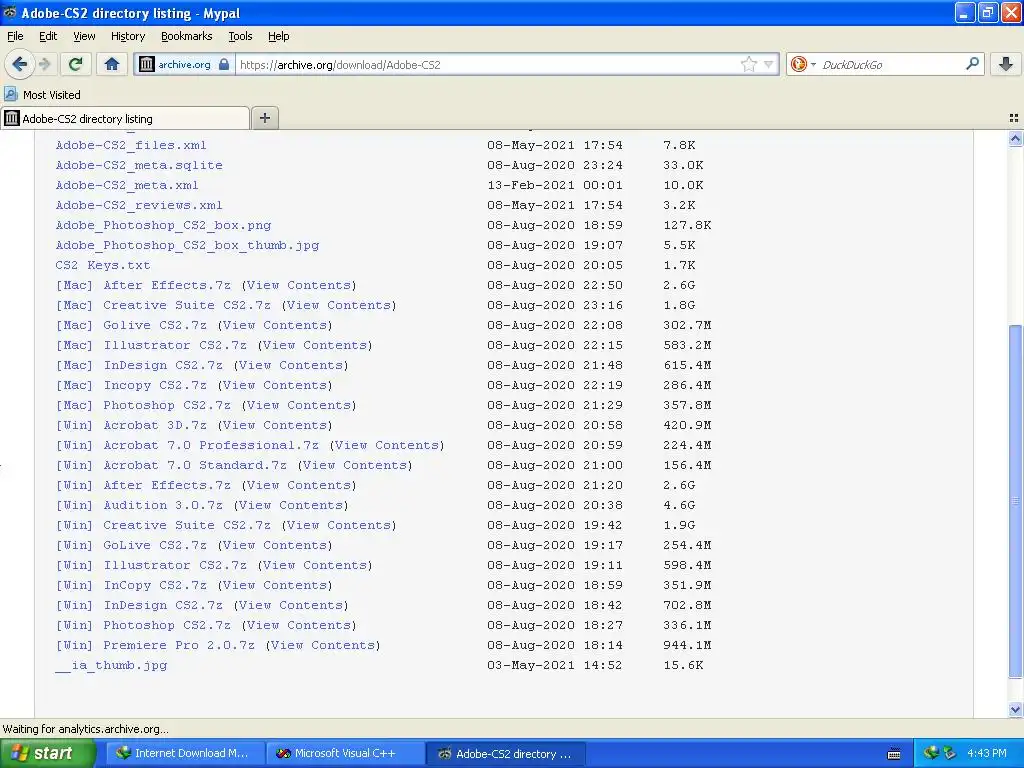
Task: View contents of [Win] Premiere Pro 2.0.7z
Action: point(323,645)
